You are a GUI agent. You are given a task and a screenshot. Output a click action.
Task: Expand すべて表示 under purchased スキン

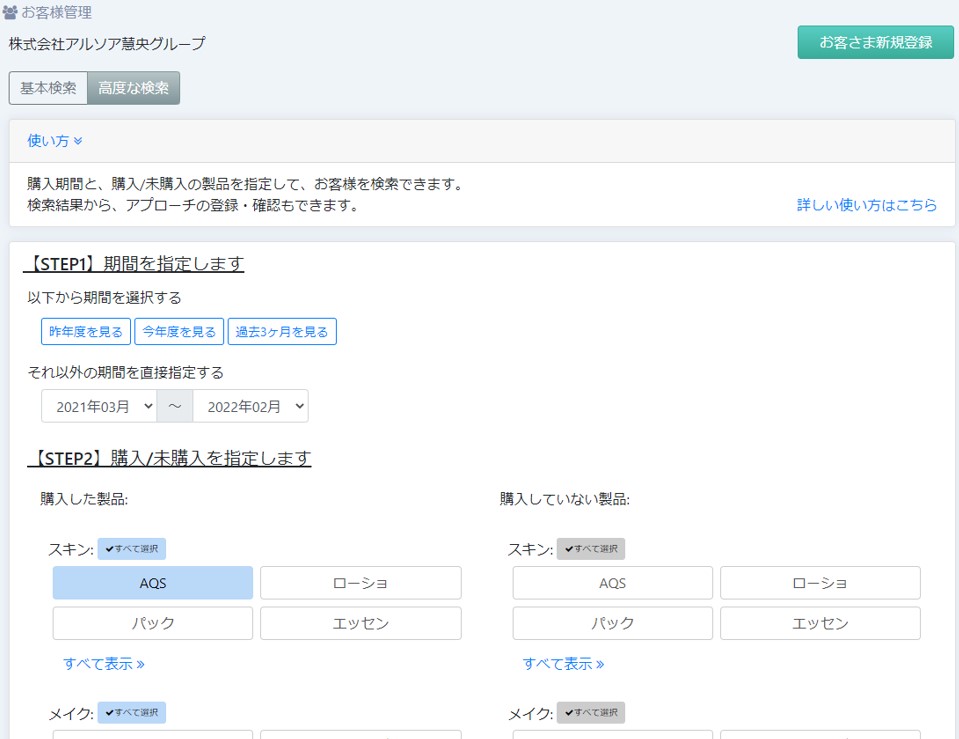pos(104,664)
